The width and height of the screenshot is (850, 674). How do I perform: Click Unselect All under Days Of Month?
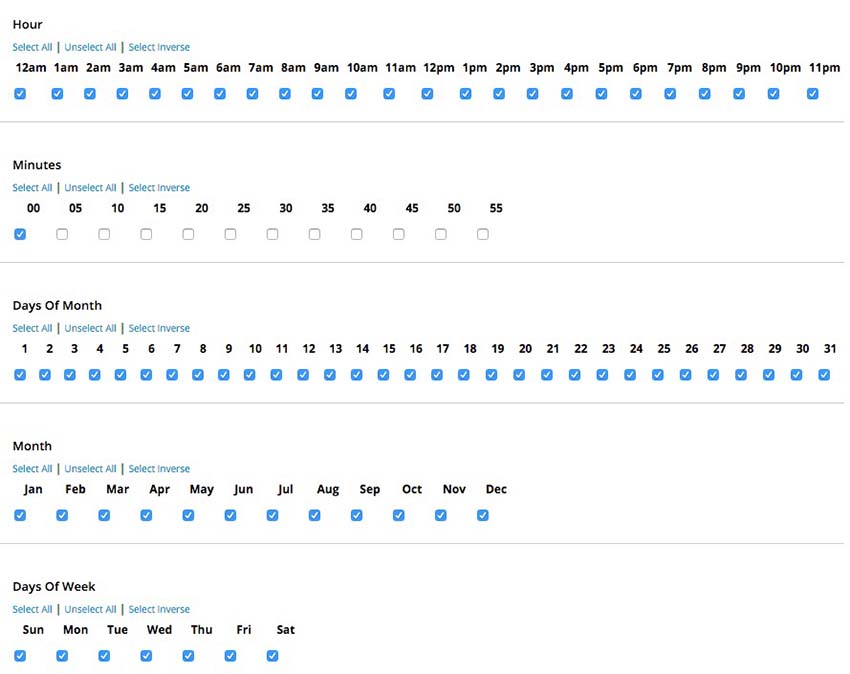coord(91,328)
